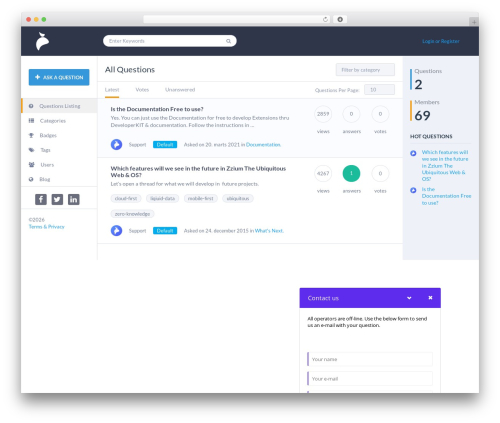Click the Support avatar on the Documentation question

pyautogui.click(x=116, y=144)
